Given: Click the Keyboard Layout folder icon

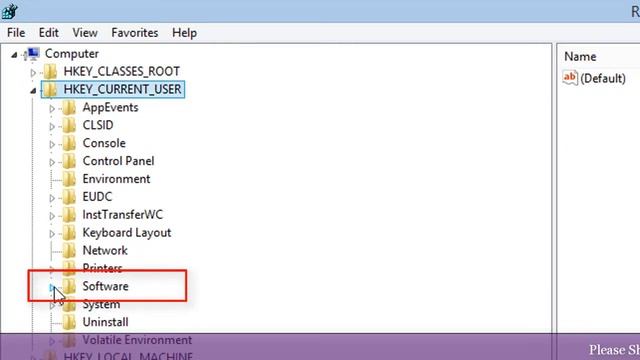Looking at the screenshot, I should 69,233.
